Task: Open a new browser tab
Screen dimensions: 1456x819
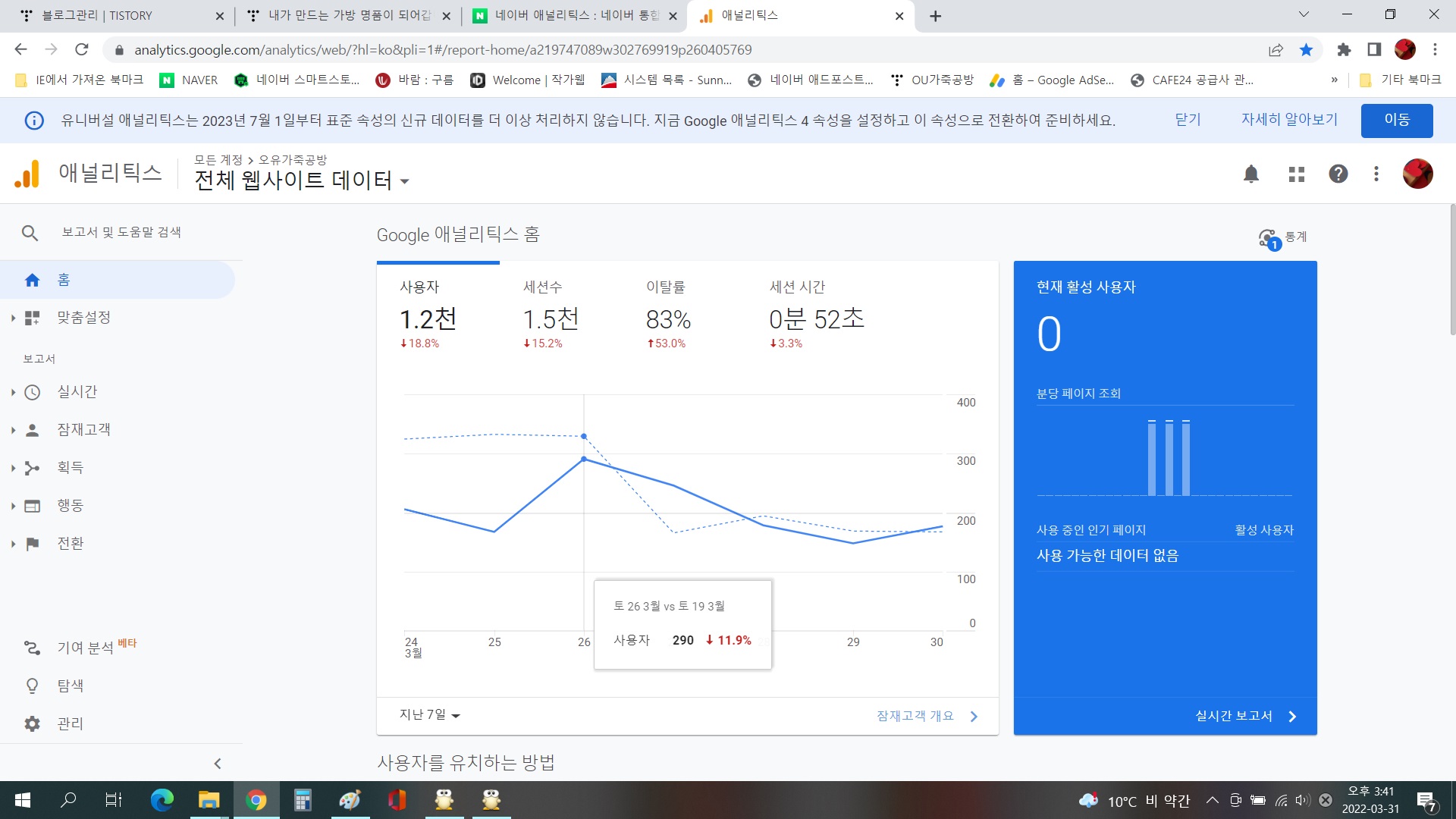Action: tap(936, 16)
